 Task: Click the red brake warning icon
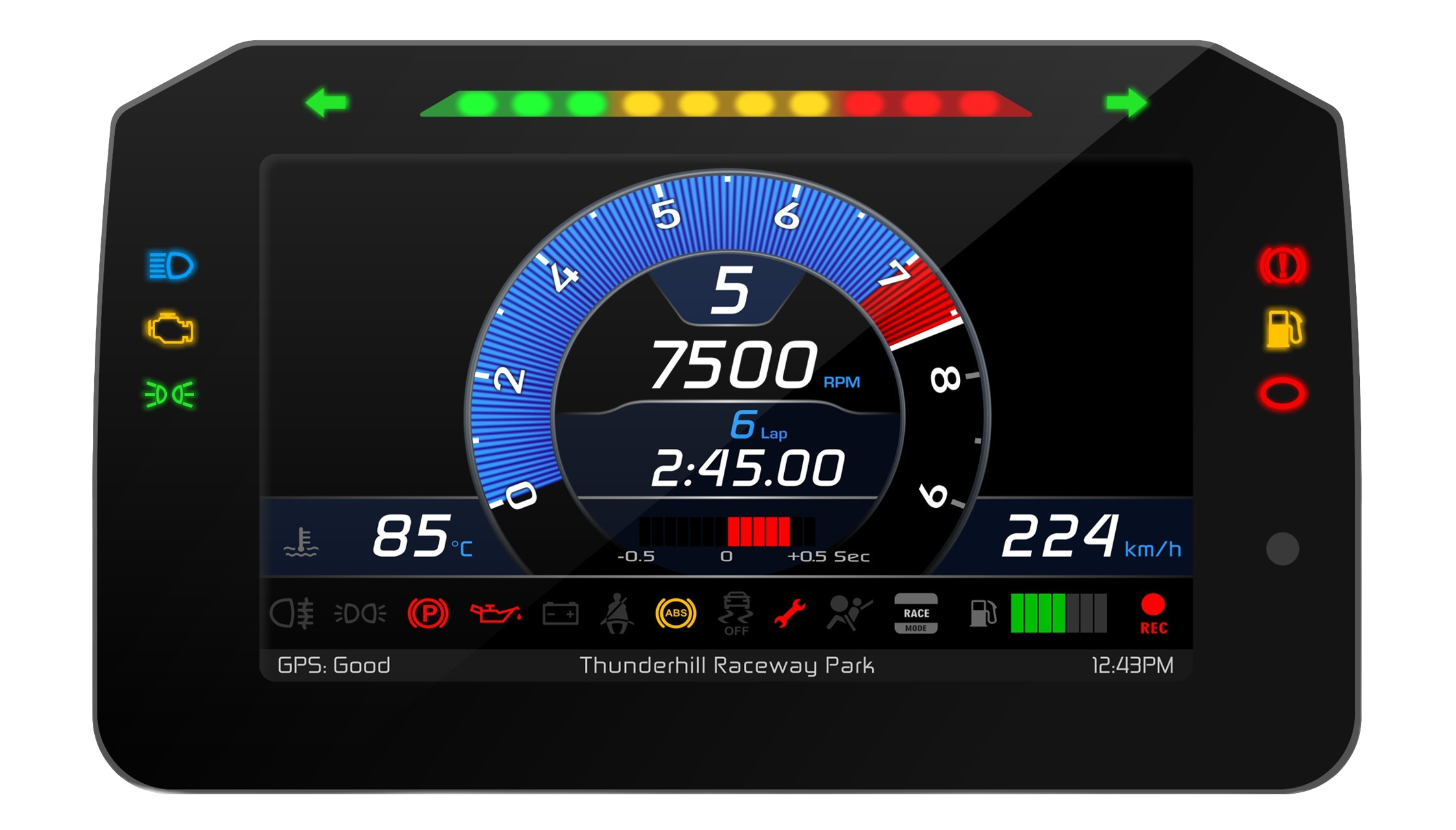click(1282, 266)
